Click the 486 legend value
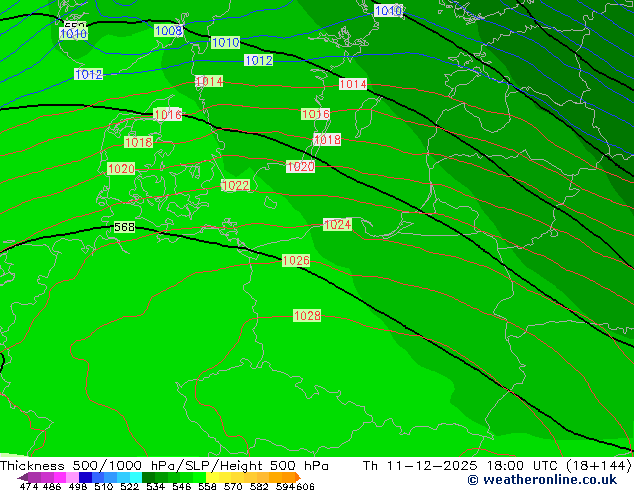This screenshot has width=634, height=490. pos(52,486)
